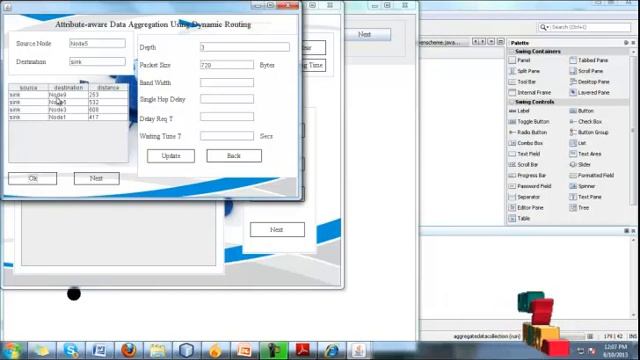
Task: Focus the Delay Req T field
Action: [x=227, y=117]
